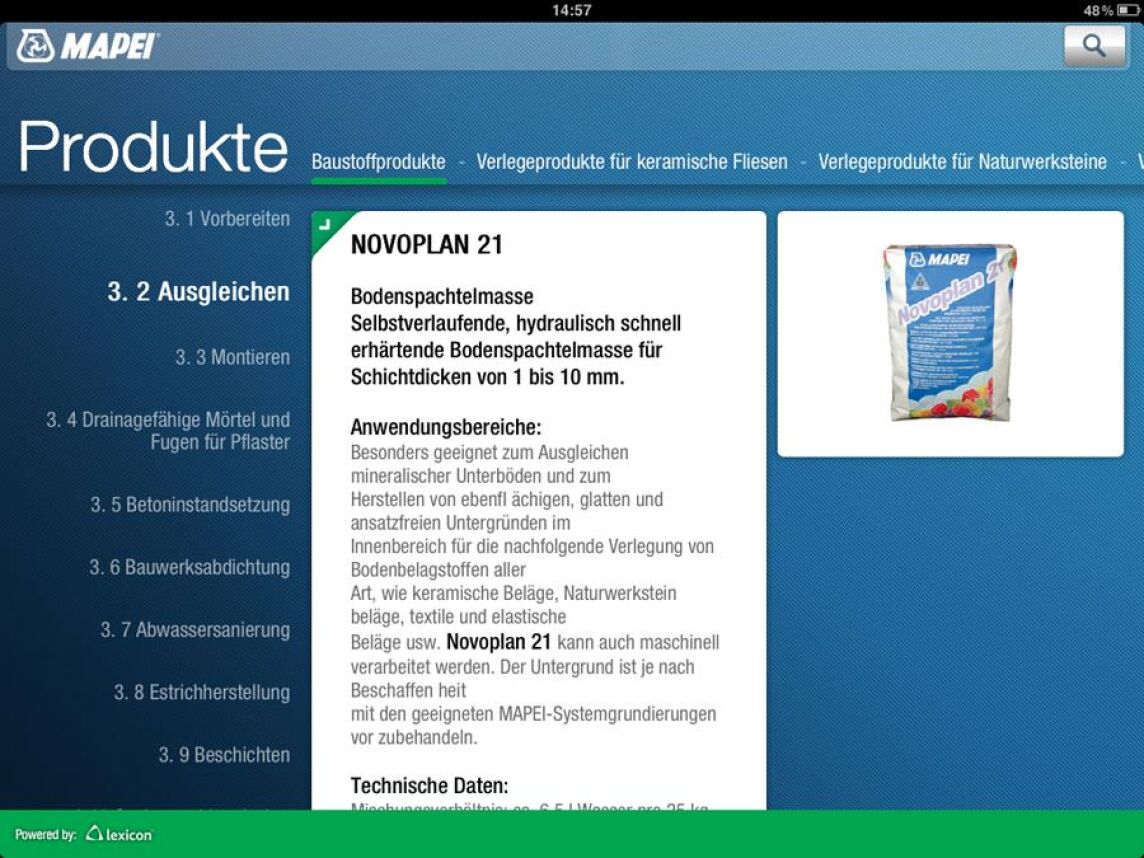Select 3. 2 Ausgleichen category

tap(198, 291)
